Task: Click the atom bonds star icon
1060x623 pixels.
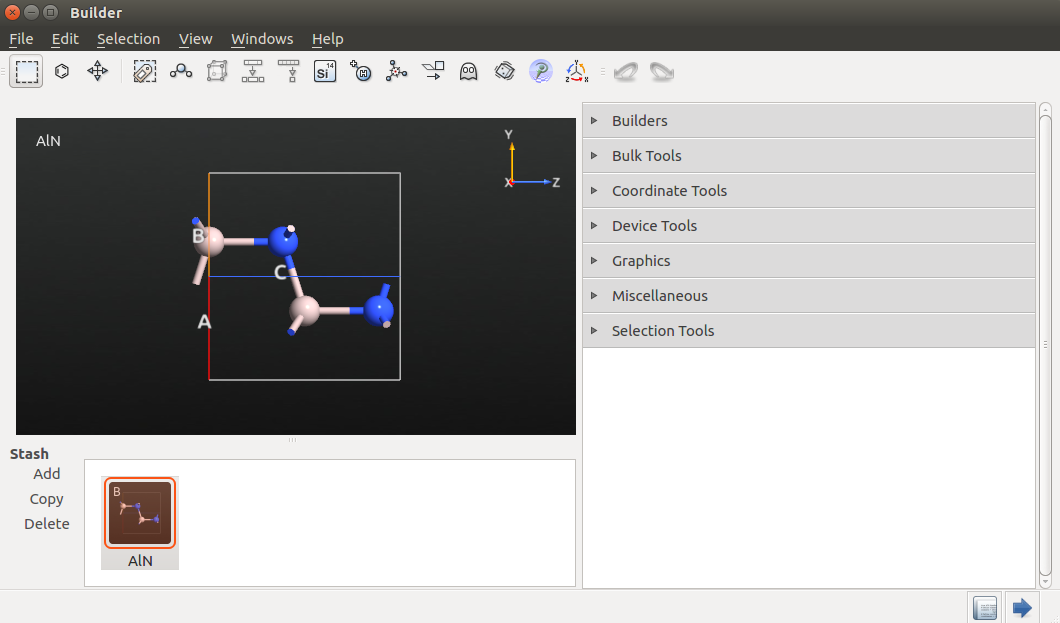Action: [396, 71]
